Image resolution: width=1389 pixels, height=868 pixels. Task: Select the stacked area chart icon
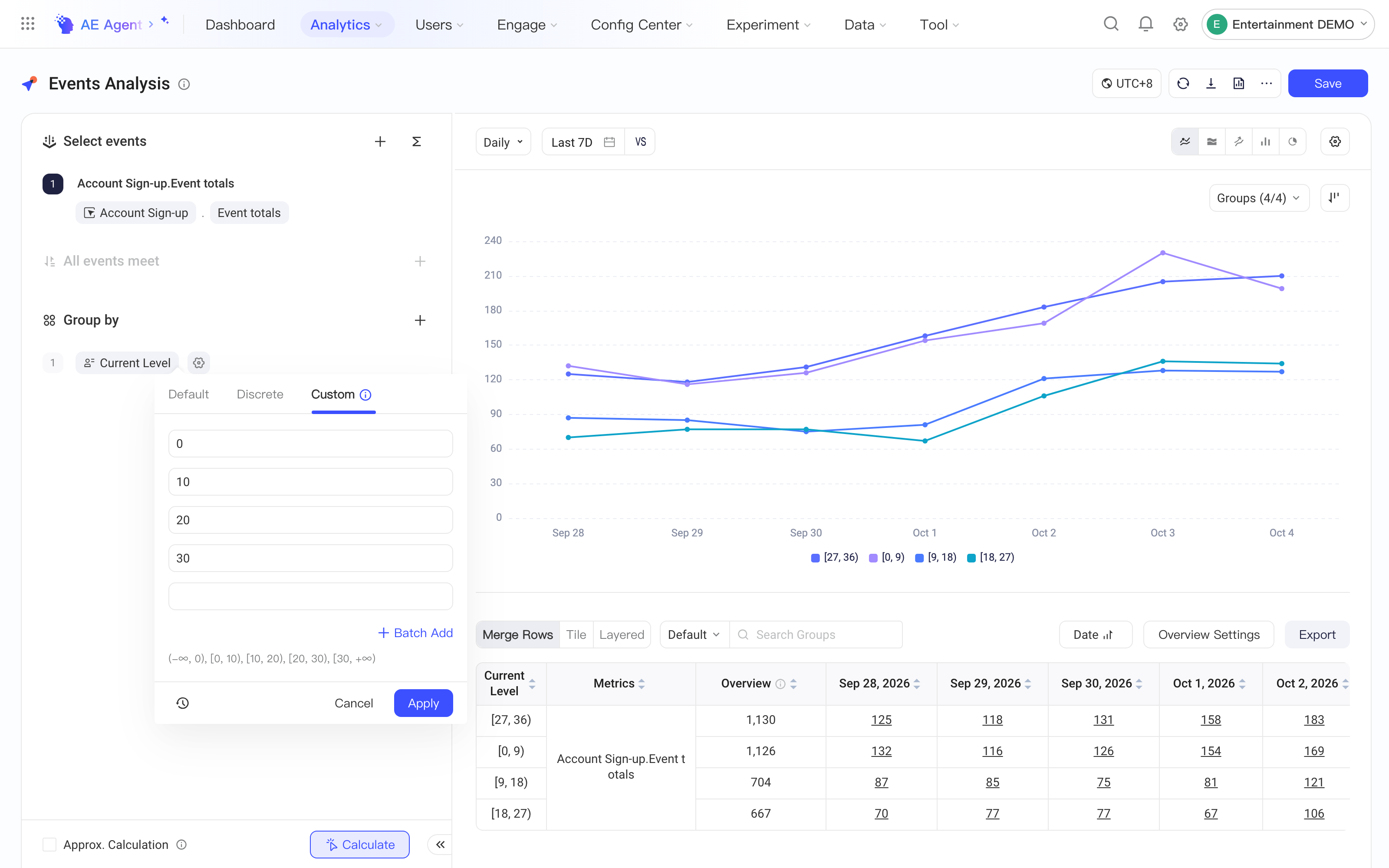[1211, 142]
